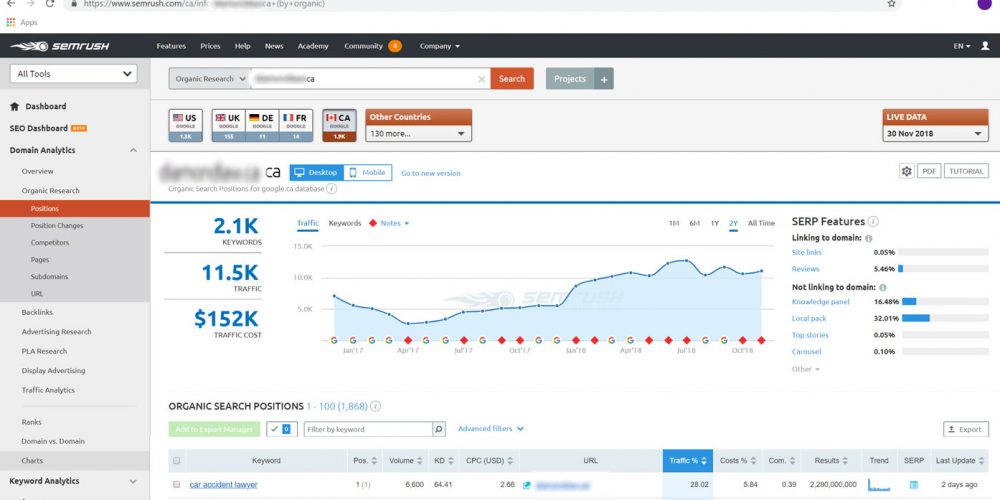The height and width of the screenshot is (500, 1000).
Task: Click the browser reload icon
Action: 50,4
